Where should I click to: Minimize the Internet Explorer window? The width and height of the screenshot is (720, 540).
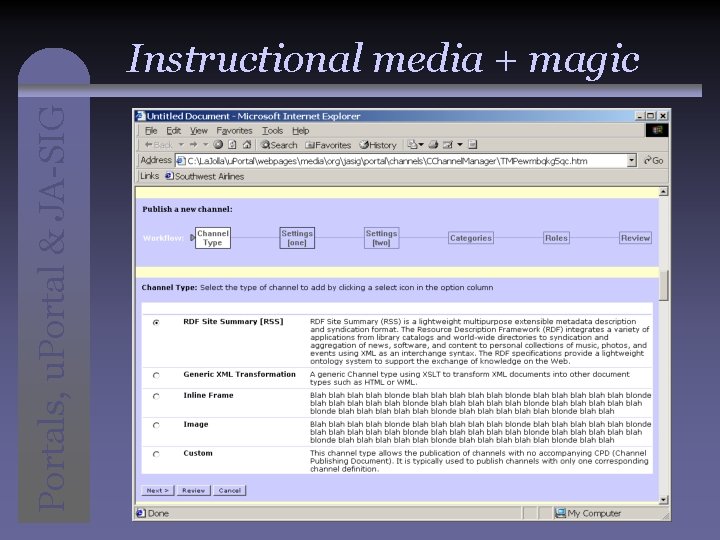640,116
